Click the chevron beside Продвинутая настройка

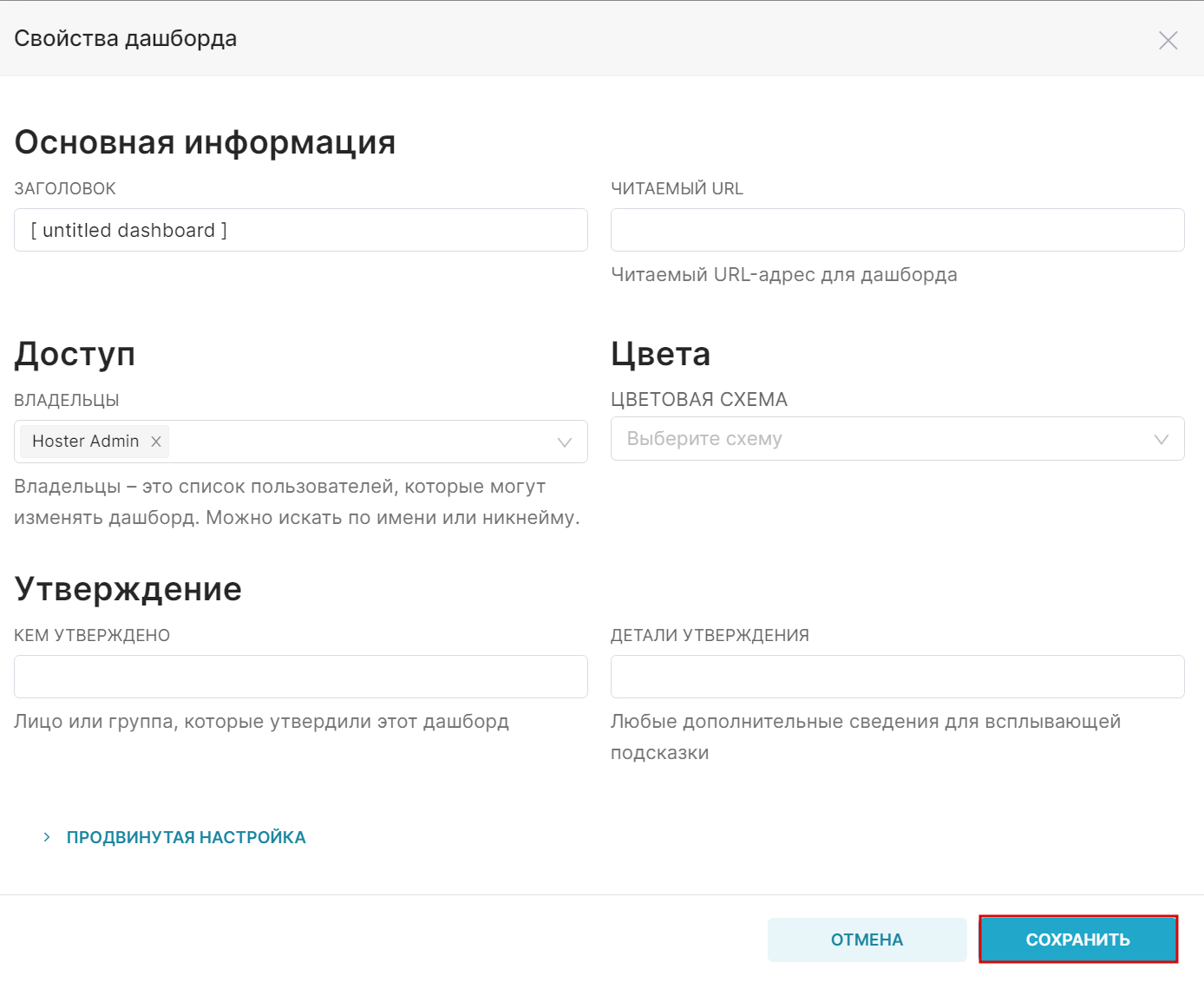click(47, 837)
